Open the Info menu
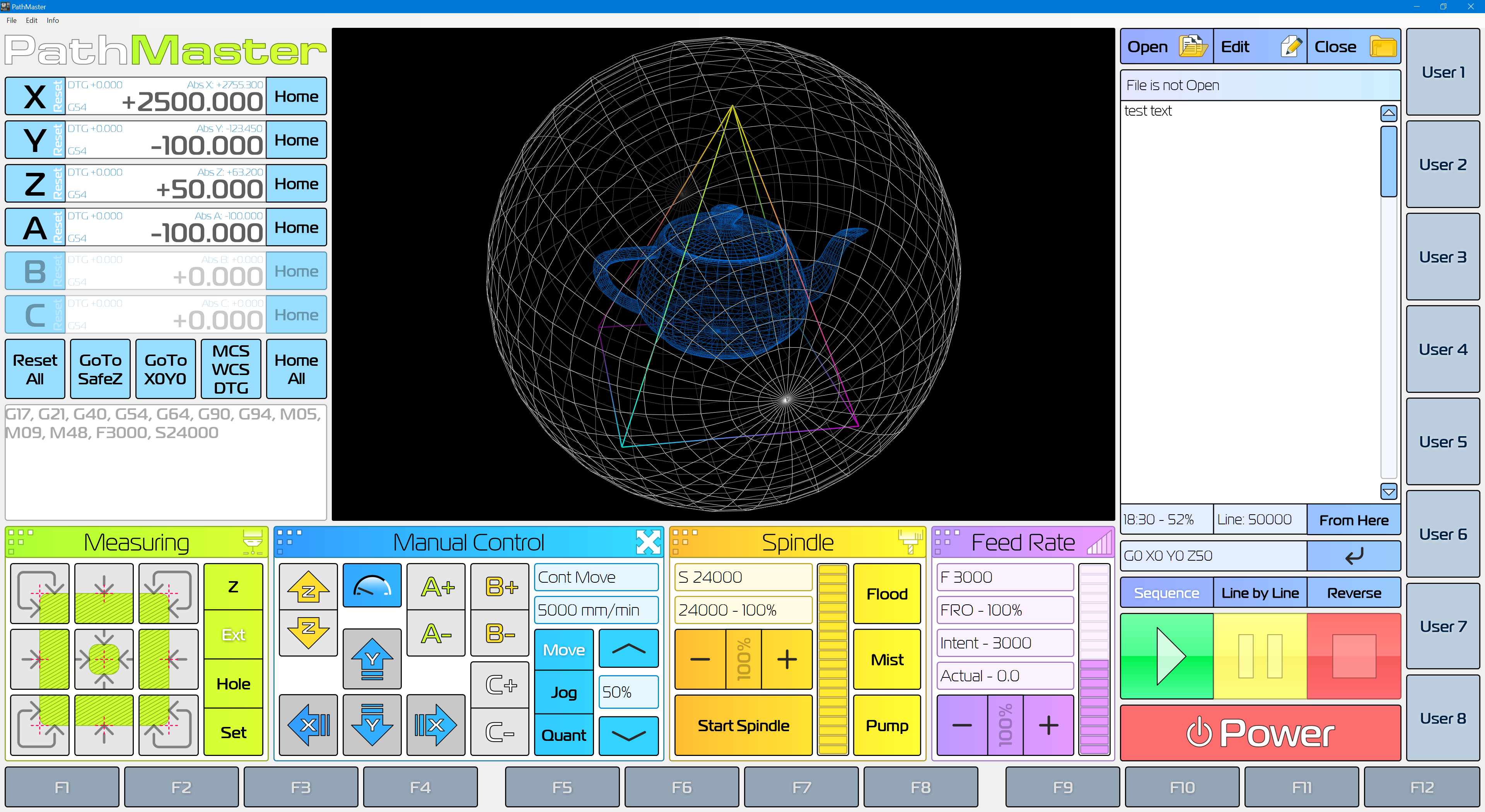The width and height of the screenshot is (1485, 812). 53,20
